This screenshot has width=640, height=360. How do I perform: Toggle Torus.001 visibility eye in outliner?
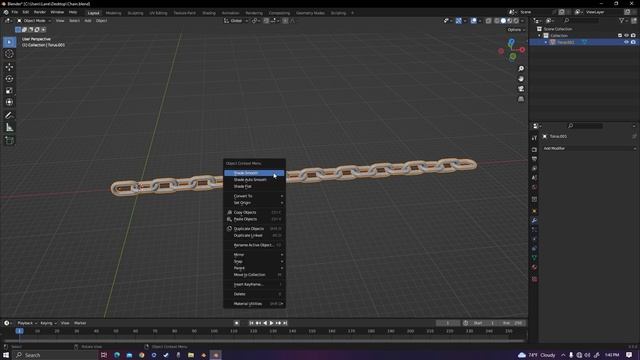[x=626, y=42]
